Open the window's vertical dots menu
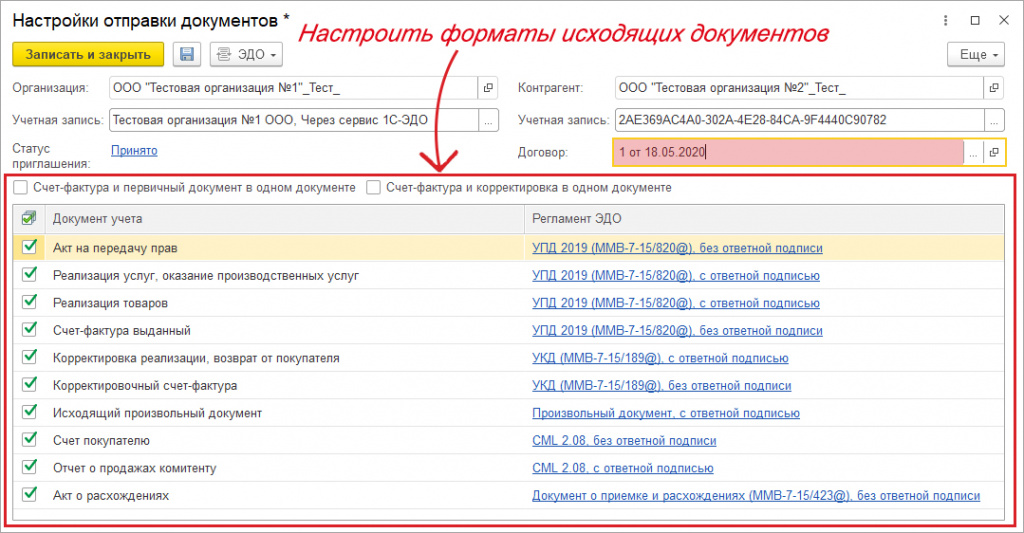The width and height of the screenshot is (1024, 533). click(945, 21)
